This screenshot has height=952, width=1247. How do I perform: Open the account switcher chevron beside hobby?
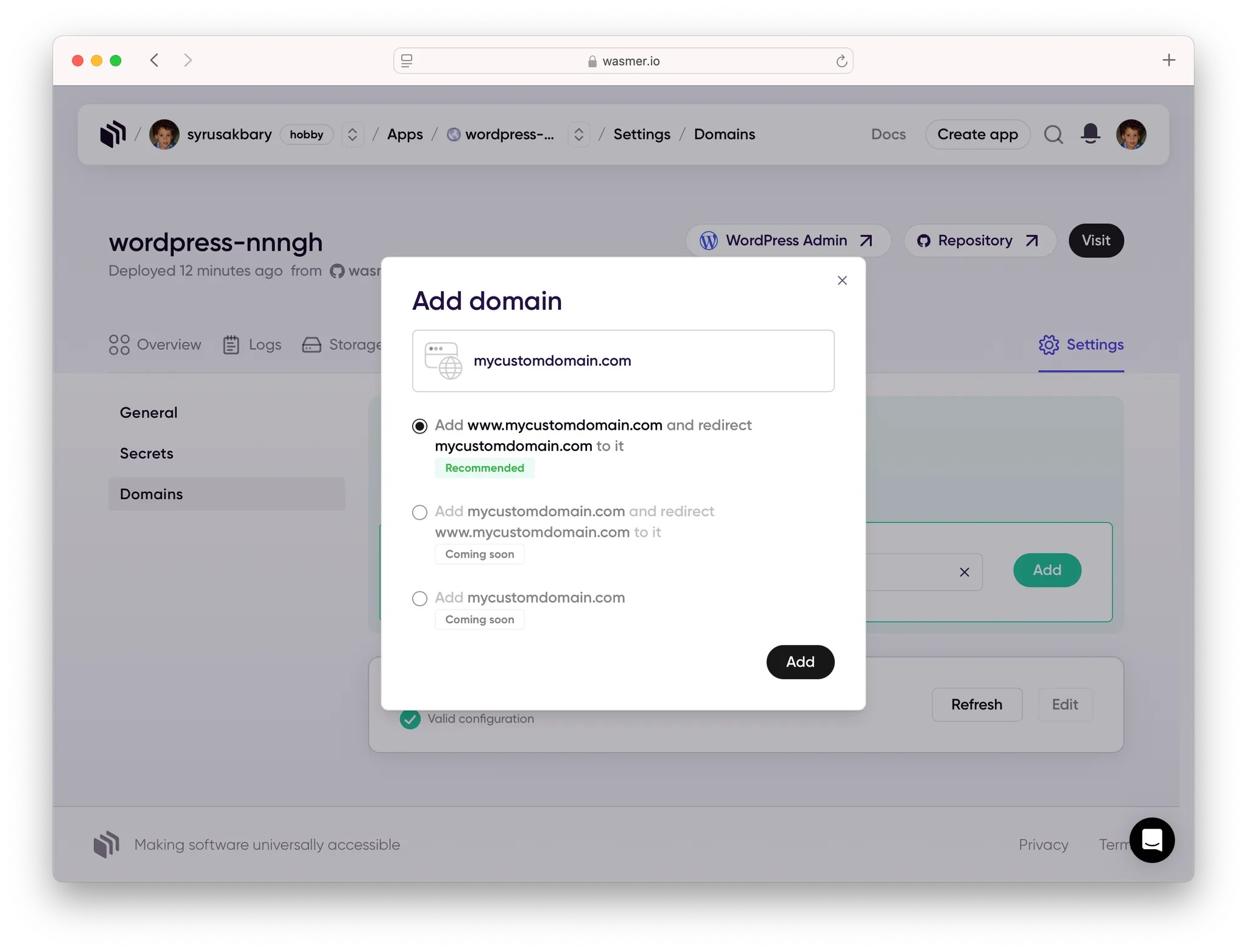pos(353,134)
